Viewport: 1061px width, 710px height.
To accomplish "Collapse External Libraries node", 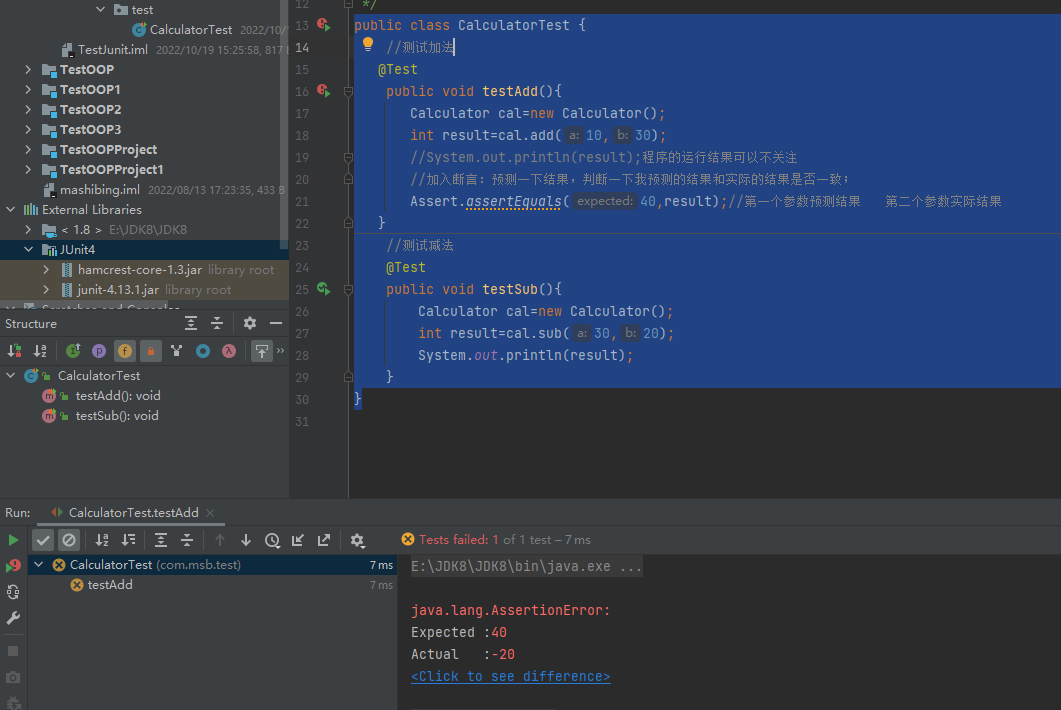I will coord(11,209).
